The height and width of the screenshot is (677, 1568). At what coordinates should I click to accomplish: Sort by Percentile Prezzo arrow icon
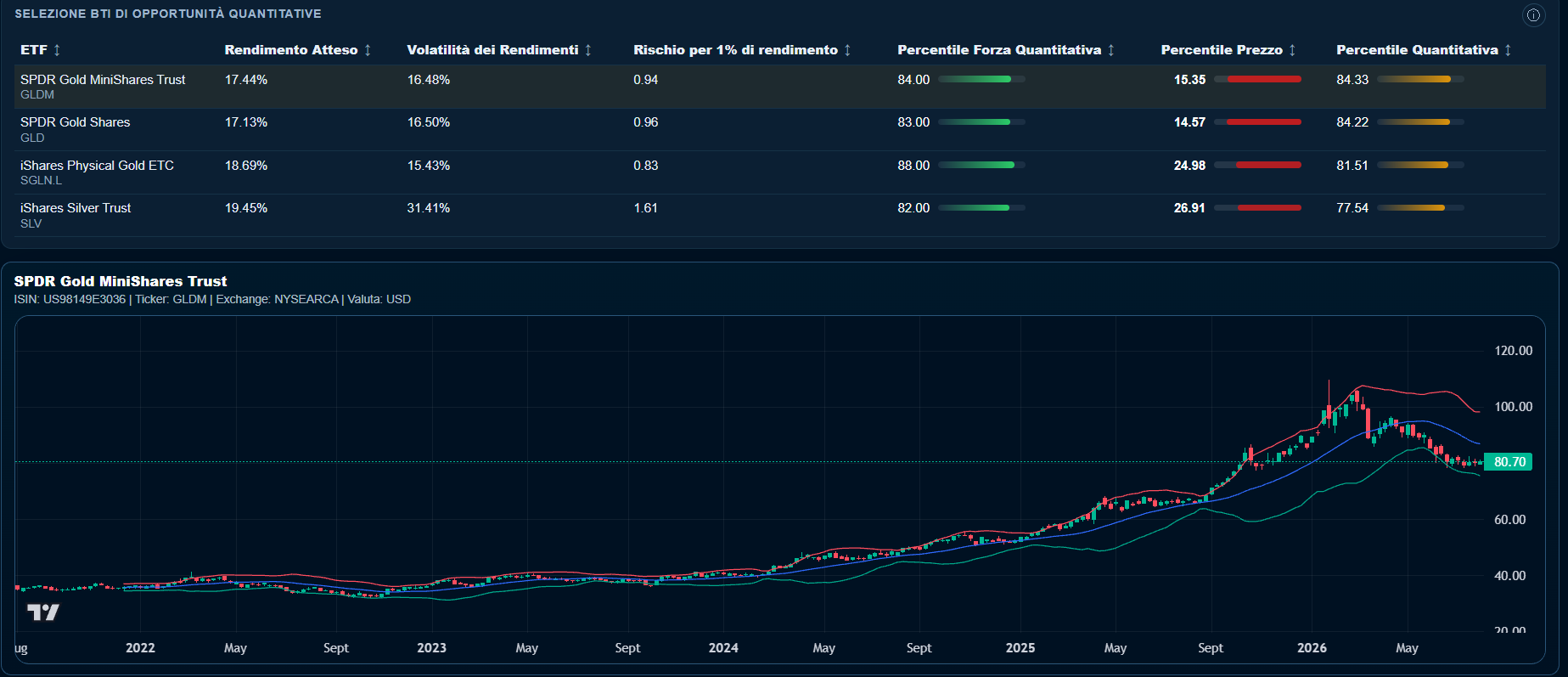1292,50
